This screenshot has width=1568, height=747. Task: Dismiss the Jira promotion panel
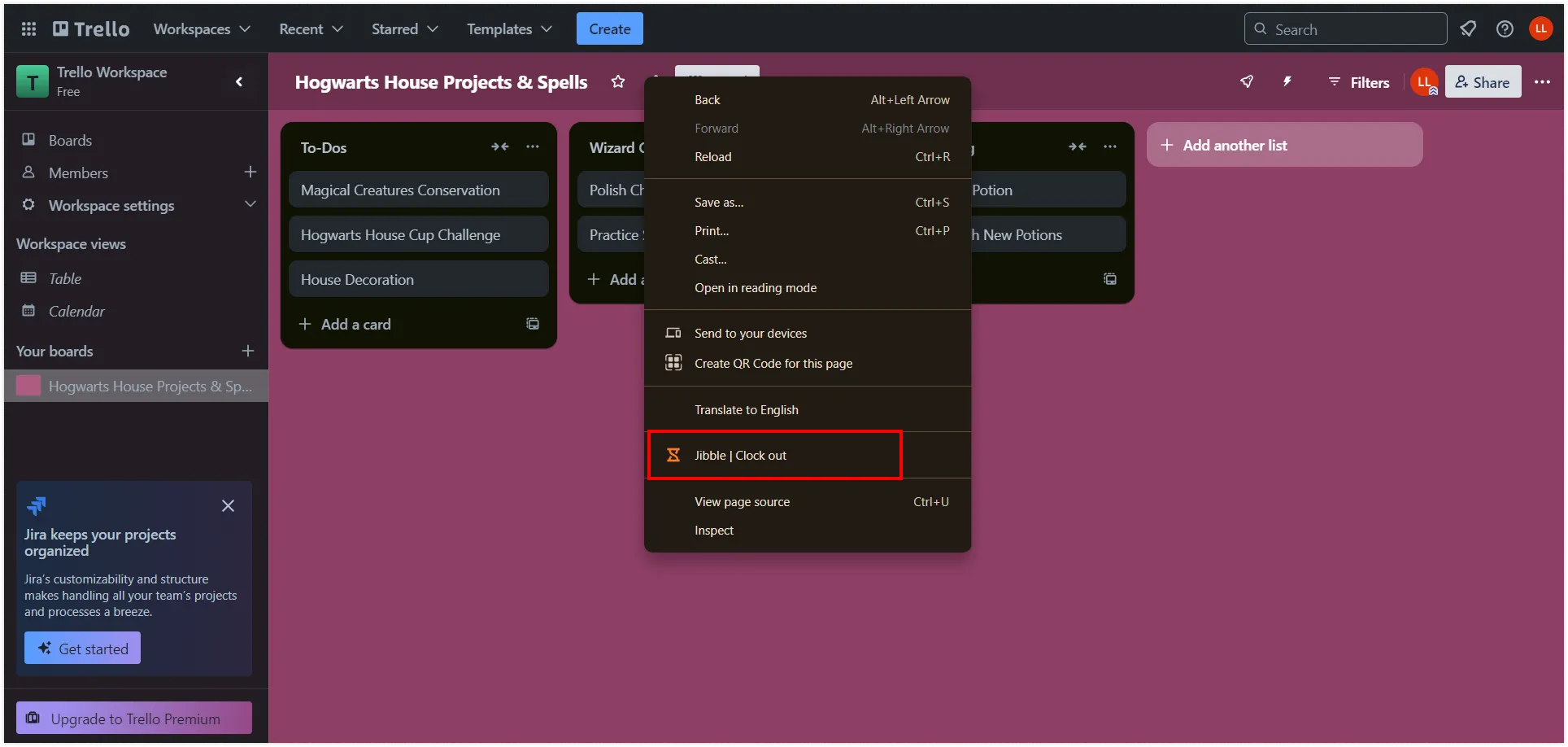[x=228, y=506]
